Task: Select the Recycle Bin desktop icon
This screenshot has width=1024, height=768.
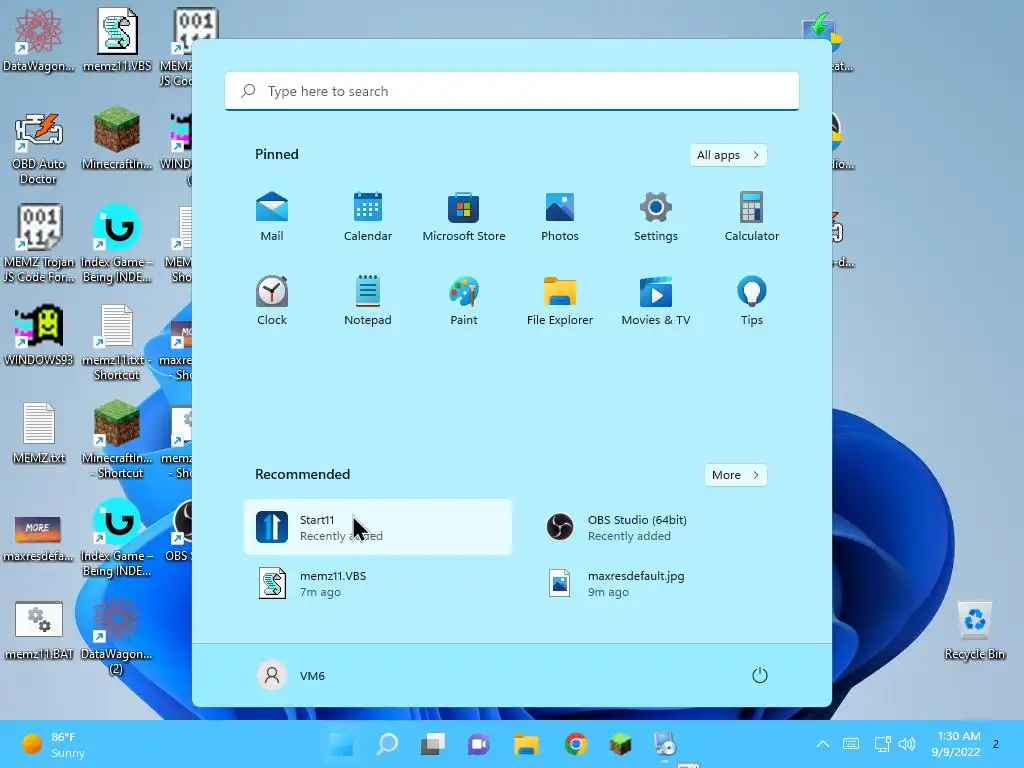Action: (x=974, y=631)
